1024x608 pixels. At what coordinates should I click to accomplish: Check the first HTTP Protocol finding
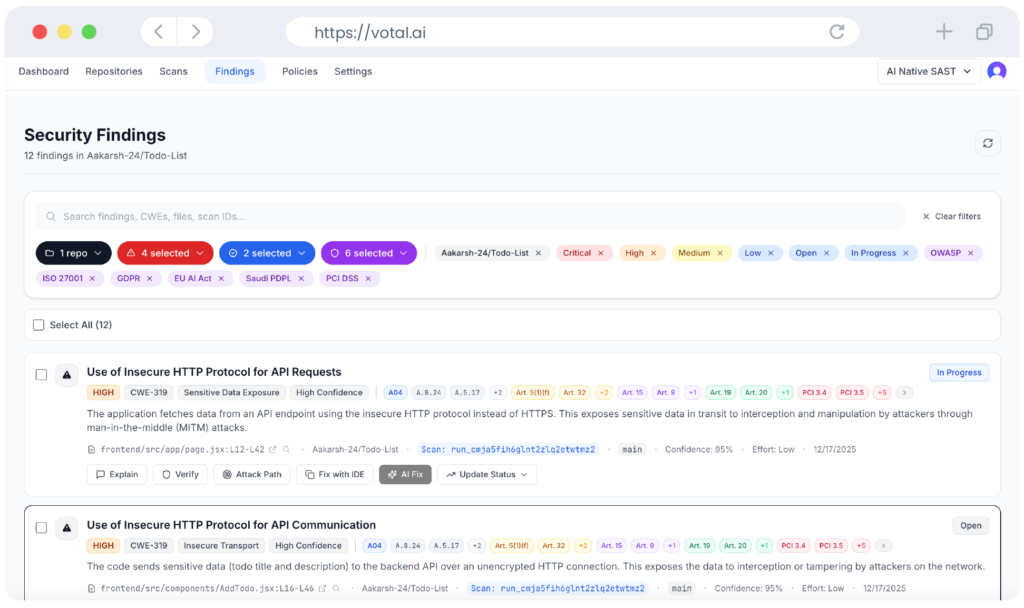point(41,375)
